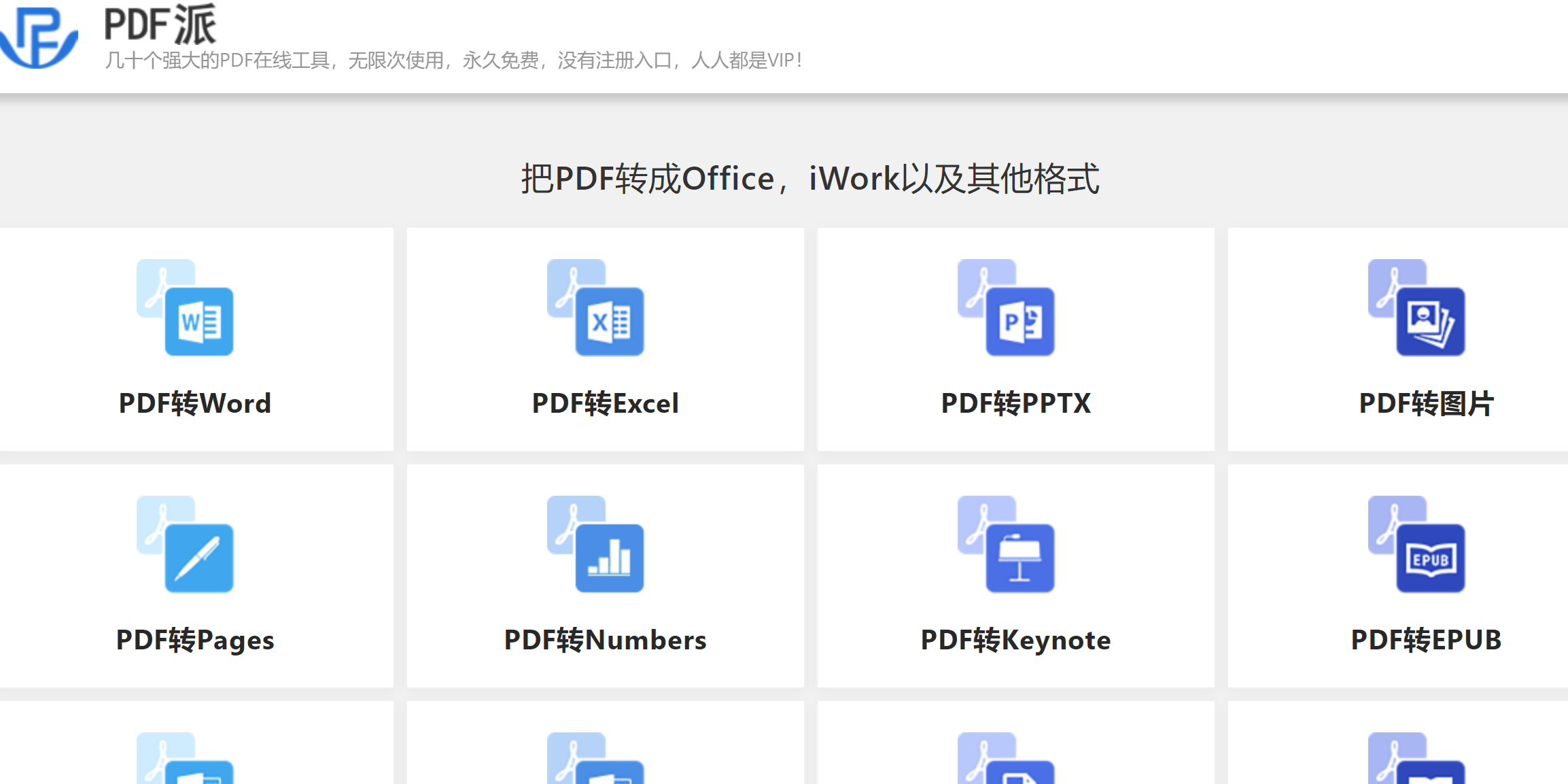Open the PDF转Pages converter icon
The image size is (1568, 784).
185,544
